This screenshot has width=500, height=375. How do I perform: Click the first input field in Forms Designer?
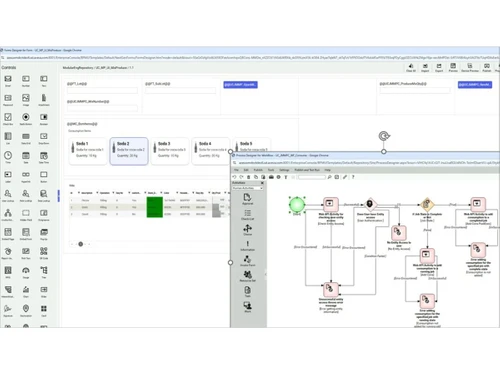pyautogui.click(x=102, y=90)
